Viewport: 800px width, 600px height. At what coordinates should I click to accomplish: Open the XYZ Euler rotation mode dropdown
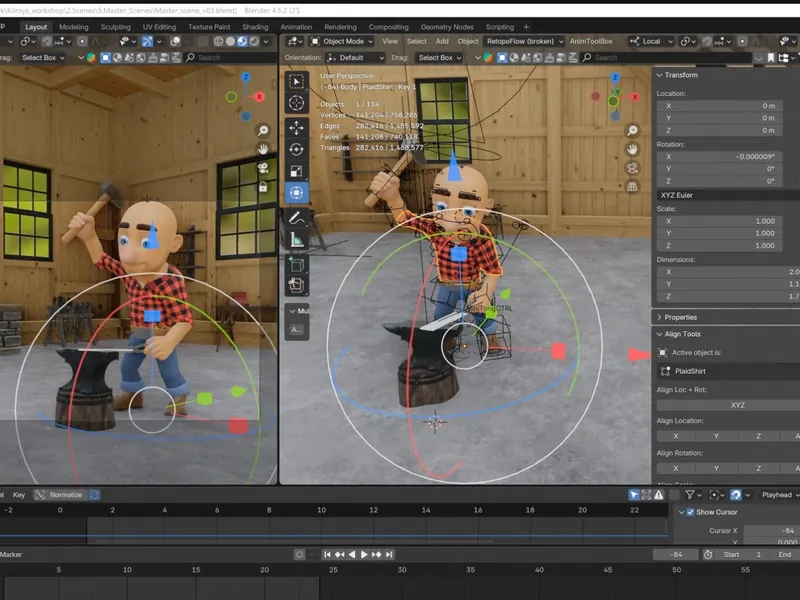(x=728, y=195)
